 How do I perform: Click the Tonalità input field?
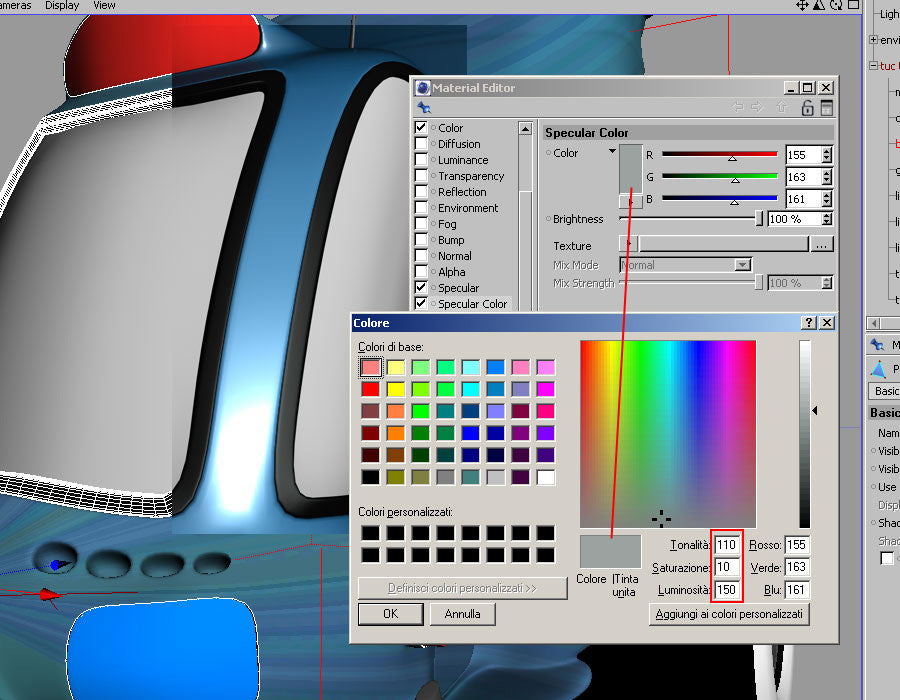727,545
